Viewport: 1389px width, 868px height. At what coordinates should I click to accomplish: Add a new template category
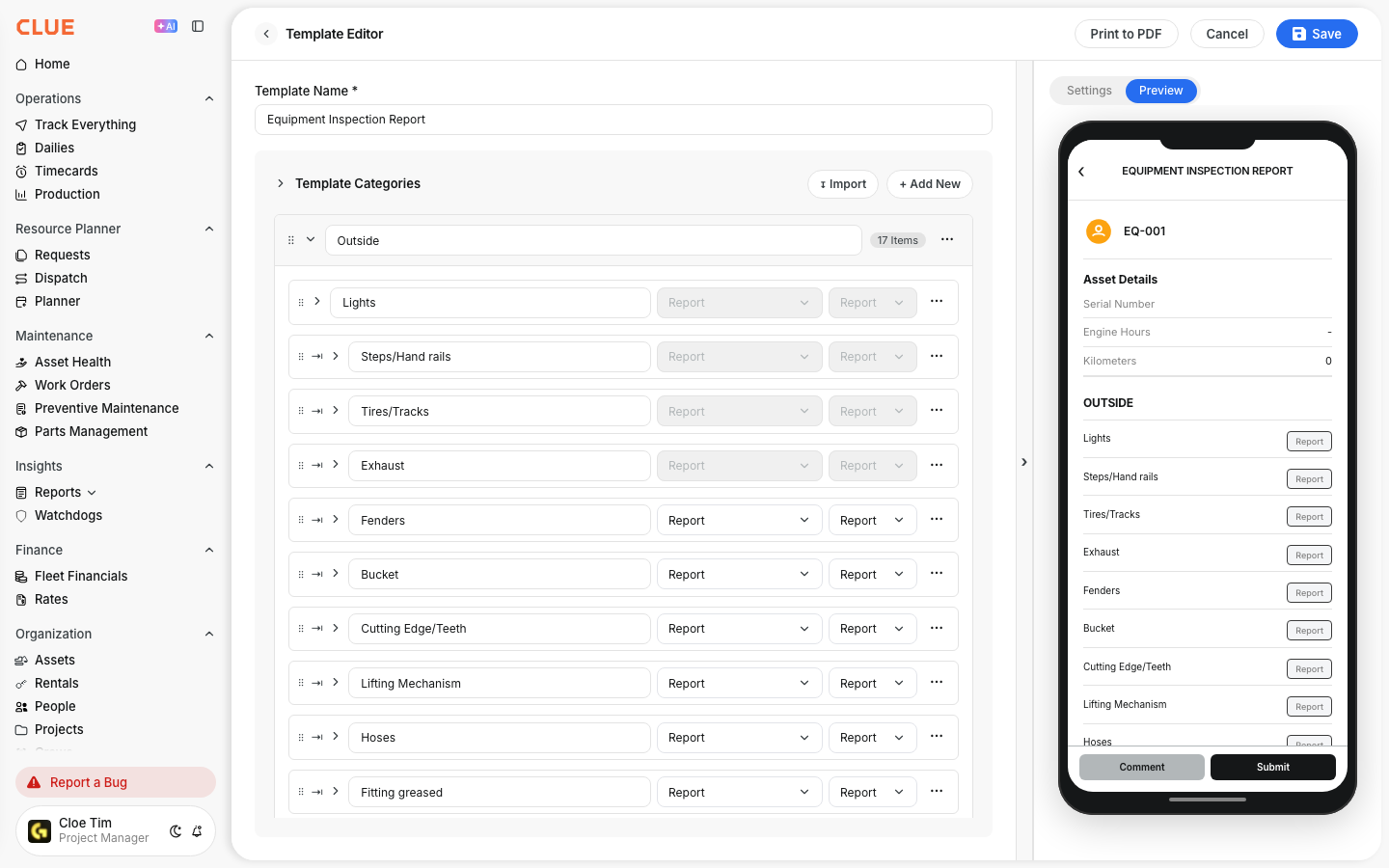930,184
